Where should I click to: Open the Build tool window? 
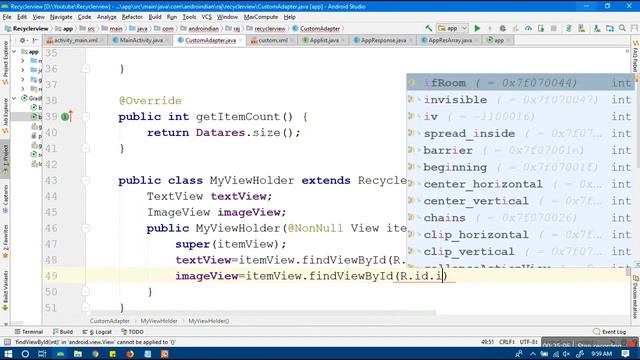[x=63, y=332]
